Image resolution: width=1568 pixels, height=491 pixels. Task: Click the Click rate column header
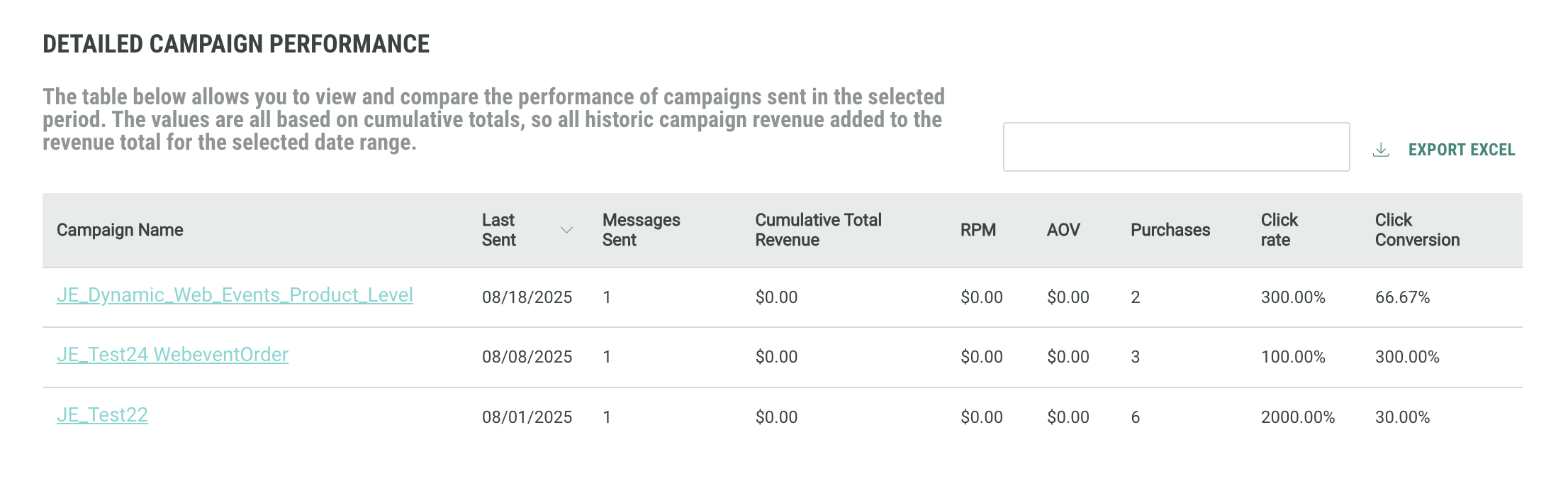(1279, 230)
